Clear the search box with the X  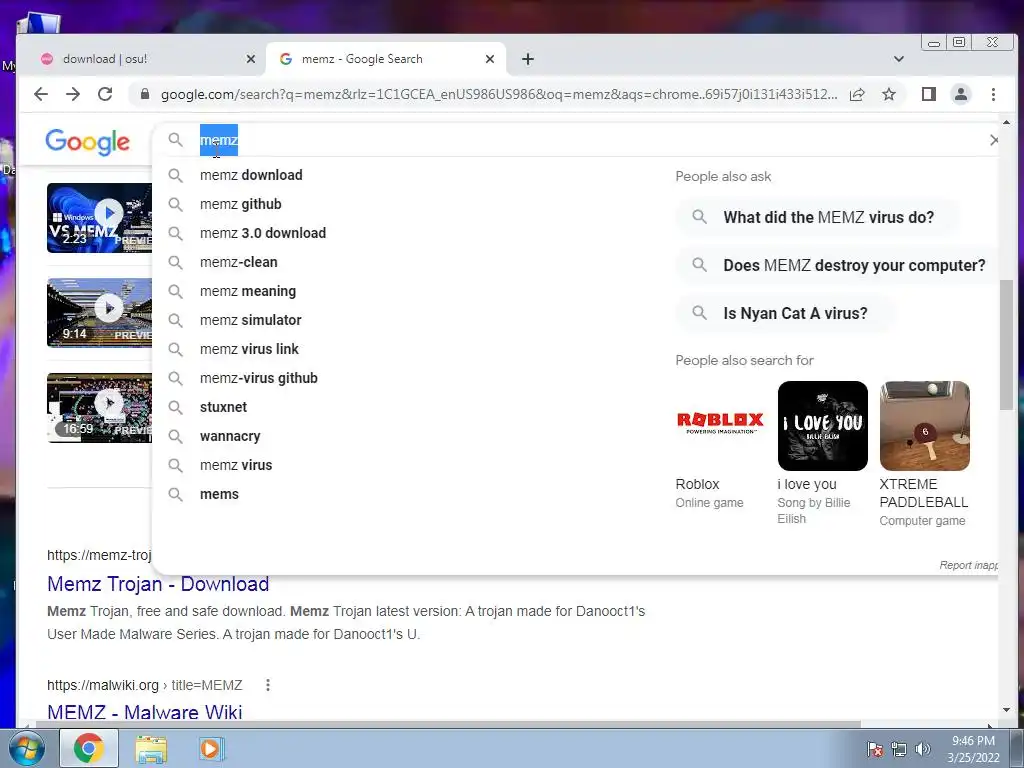[x=993, y=140]
